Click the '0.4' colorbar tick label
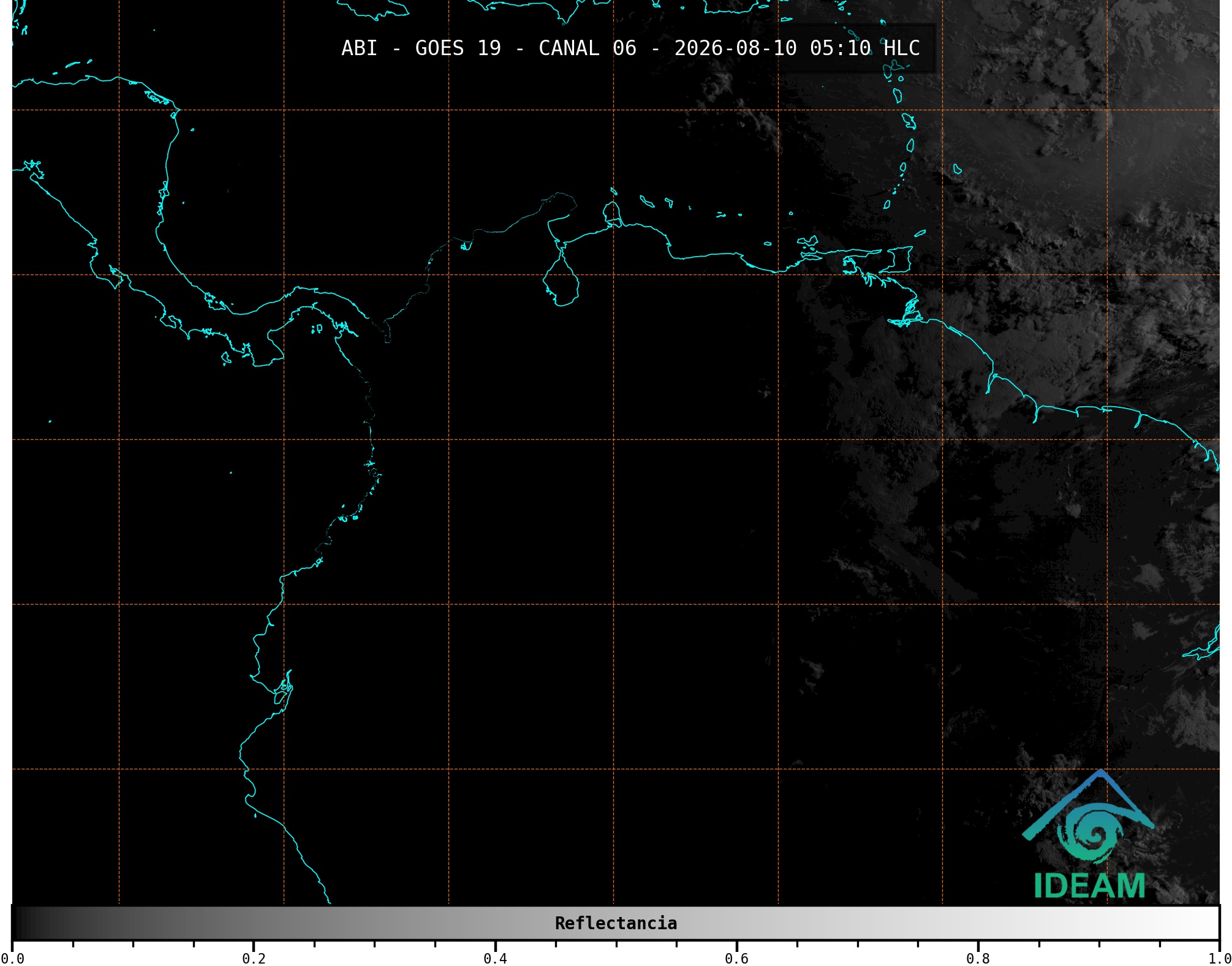The image size is (1232, 966). click(x=495, y=959)
